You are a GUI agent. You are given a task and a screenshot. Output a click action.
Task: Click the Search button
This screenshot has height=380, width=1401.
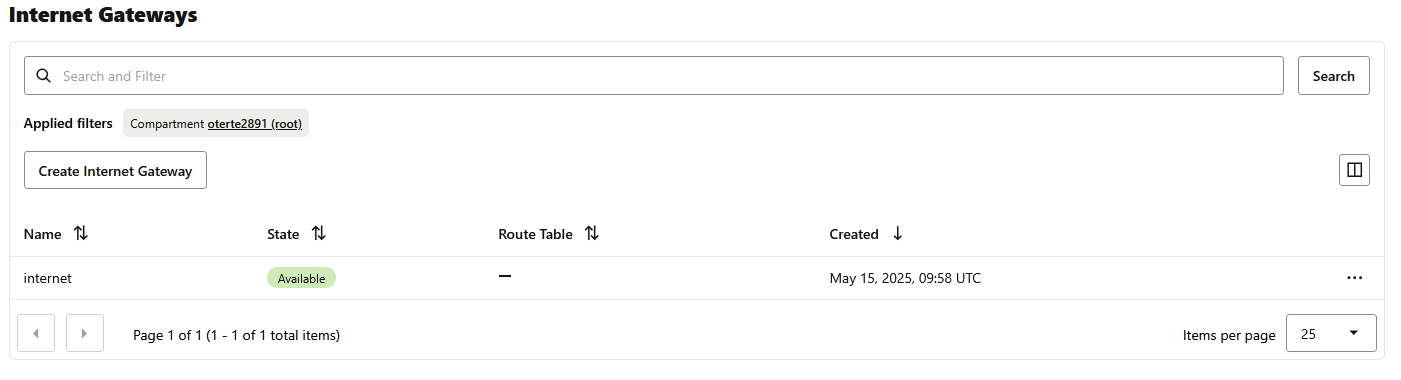pyautogui.click(x=1333, y=76)
